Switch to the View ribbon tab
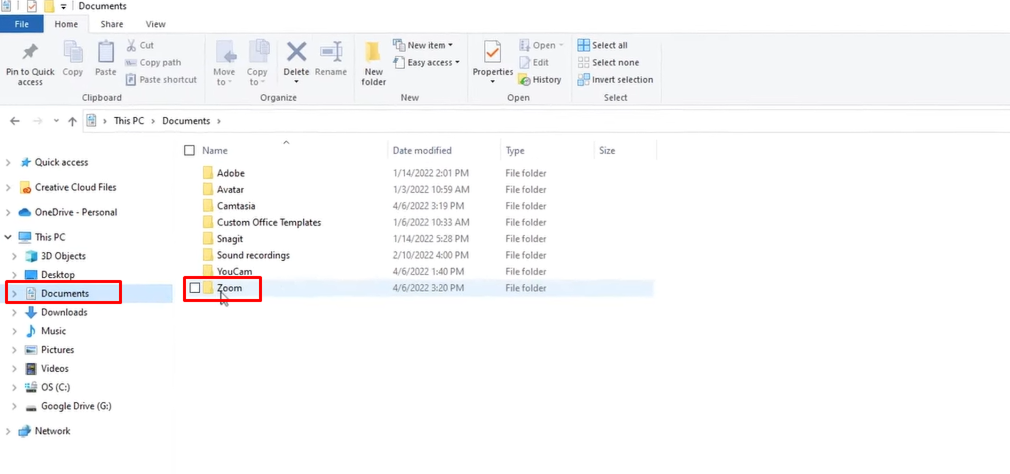The width and height of the screenshot is (1010, 474). [155, 24]
